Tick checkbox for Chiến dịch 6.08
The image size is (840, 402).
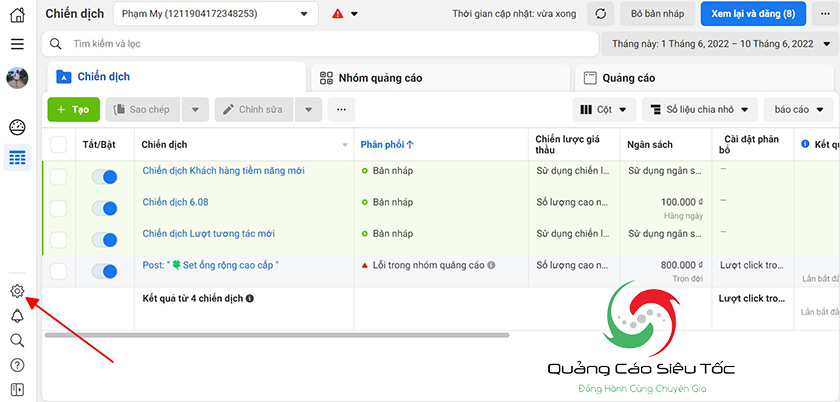(58, 209)
